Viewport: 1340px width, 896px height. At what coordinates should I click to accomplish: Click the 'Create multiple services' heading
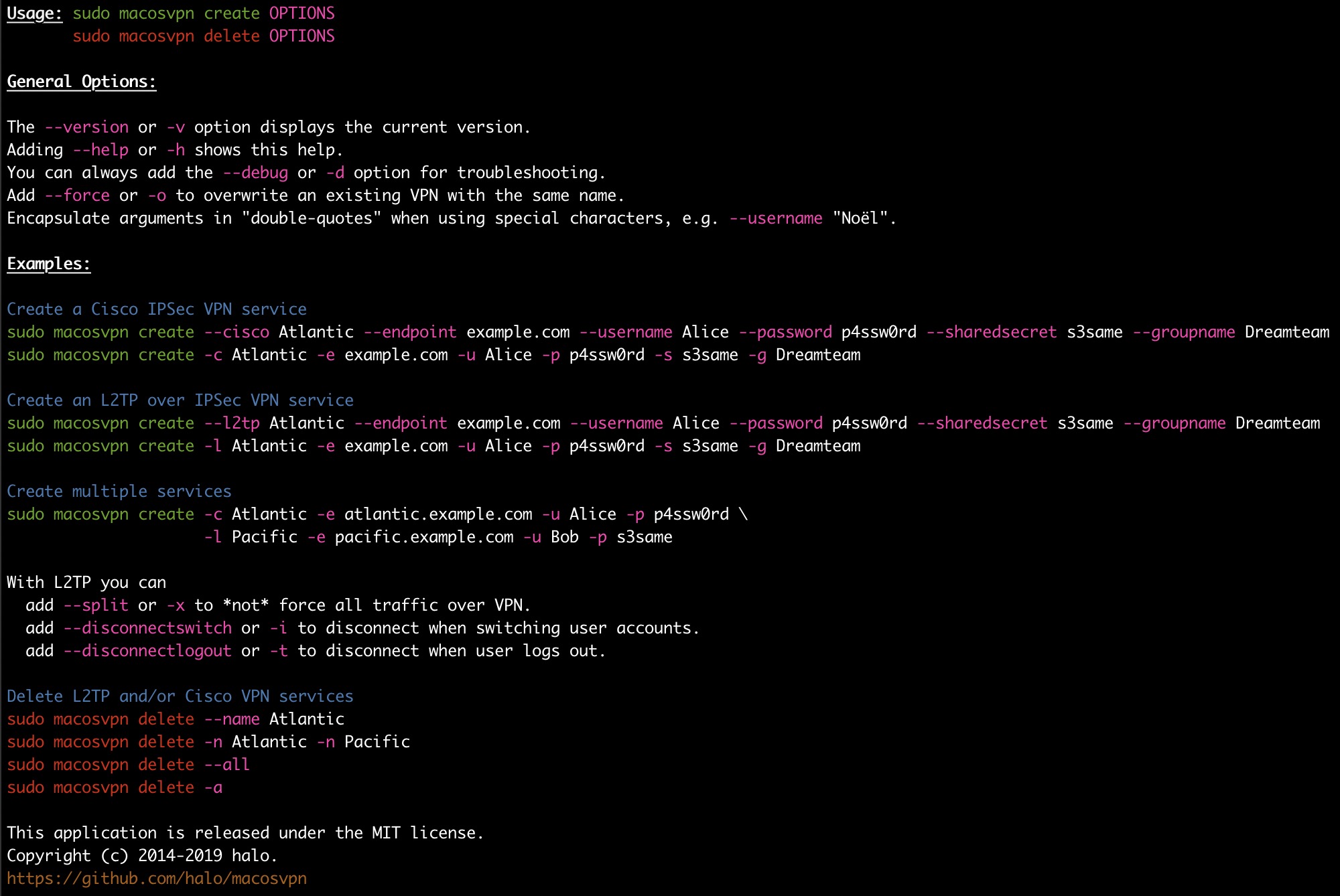[x=119, y=492]
